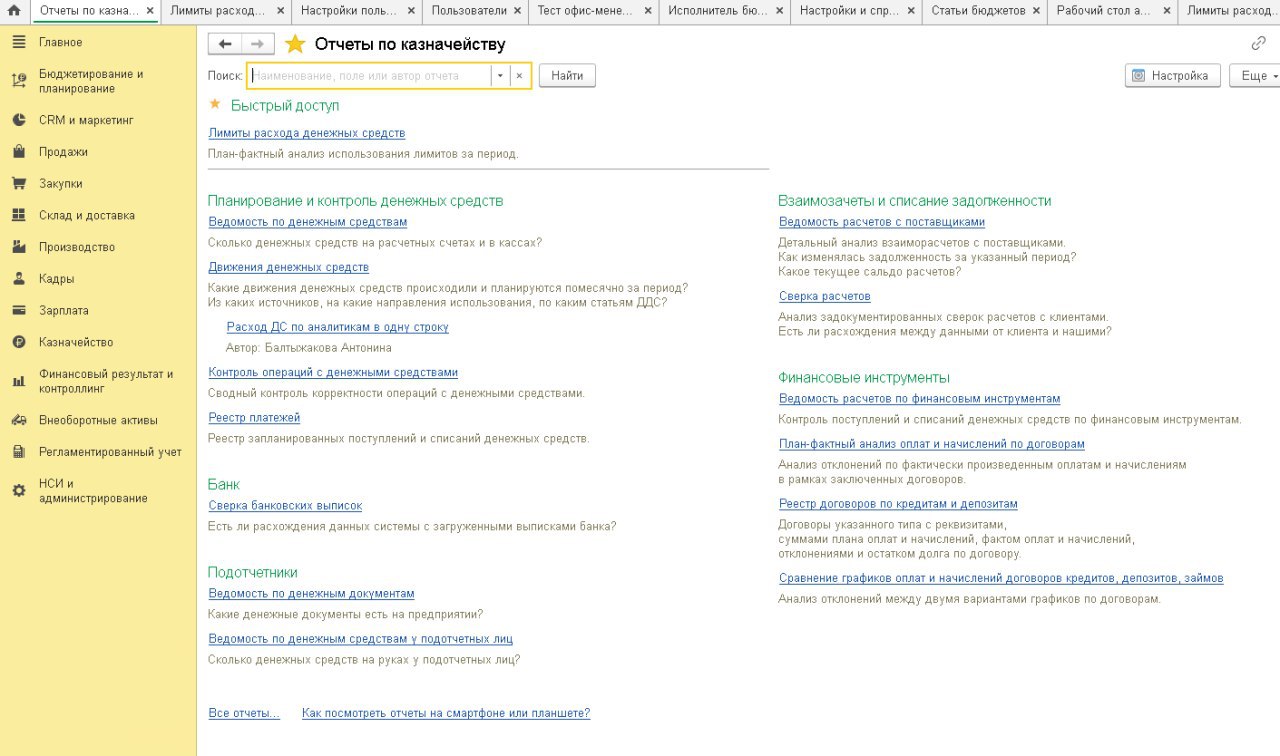Viewport: 1280px width, 756px height.
Task: Click the НСИ и администрирование gear icon
Action: point(18,491)
